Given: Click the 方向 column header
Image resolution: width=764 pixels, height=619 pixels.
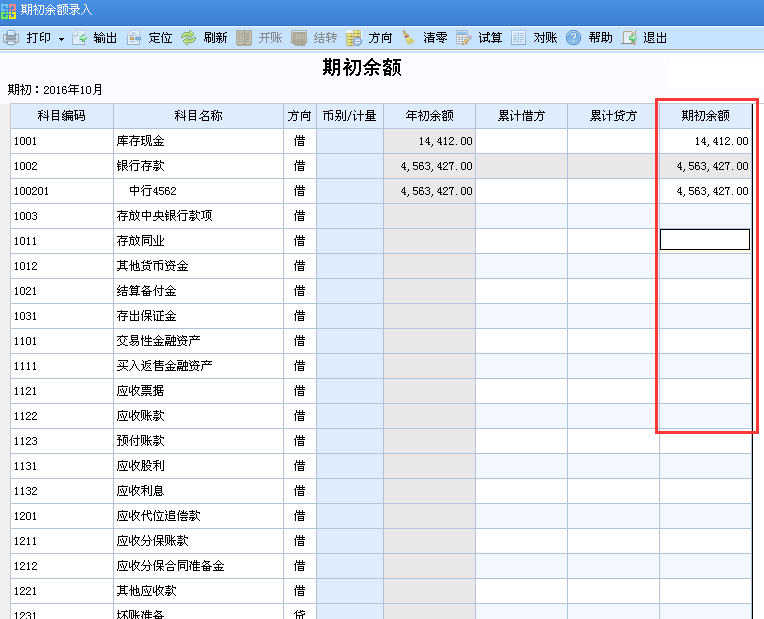Looking at the screenshot, I should coord(300,116).
